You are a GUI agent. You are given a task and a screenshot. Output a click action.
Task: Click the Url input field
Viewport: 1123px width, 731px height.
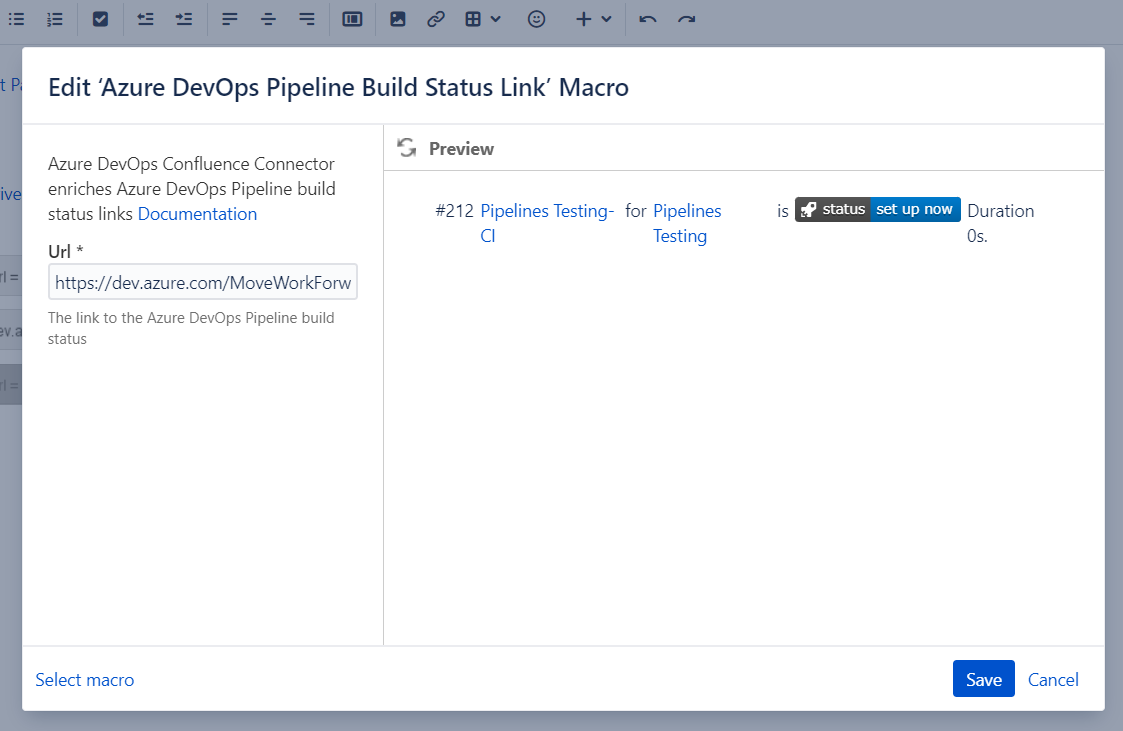tap(203, 283)
